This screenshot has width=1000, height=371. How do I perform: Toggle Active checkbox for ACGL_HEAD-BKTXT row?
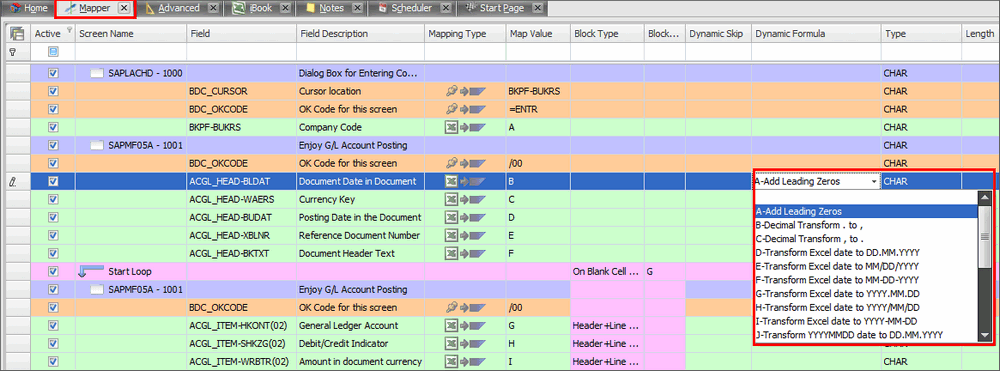tap(54, 253)
